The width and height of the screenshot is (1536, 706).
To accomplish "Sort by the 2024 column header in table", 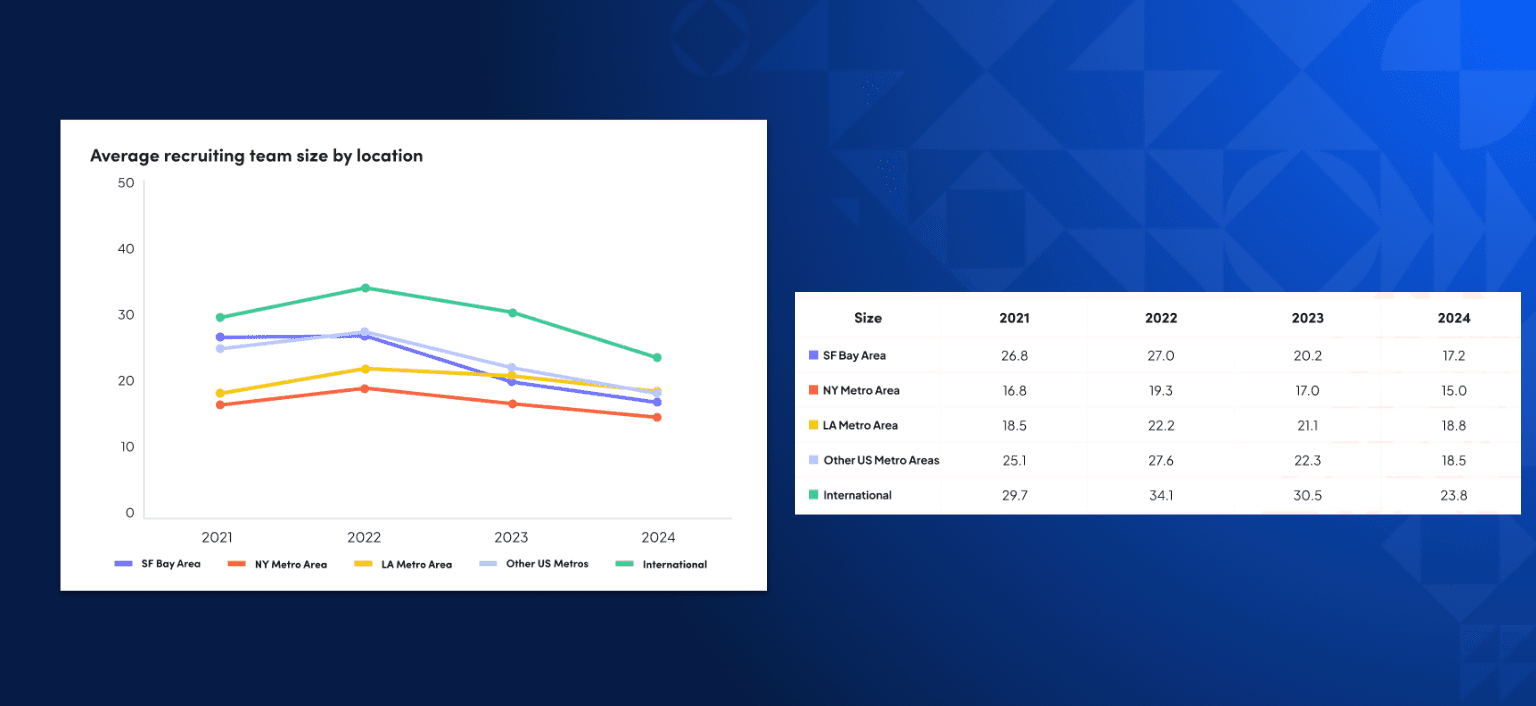I will click(1454, 318).
